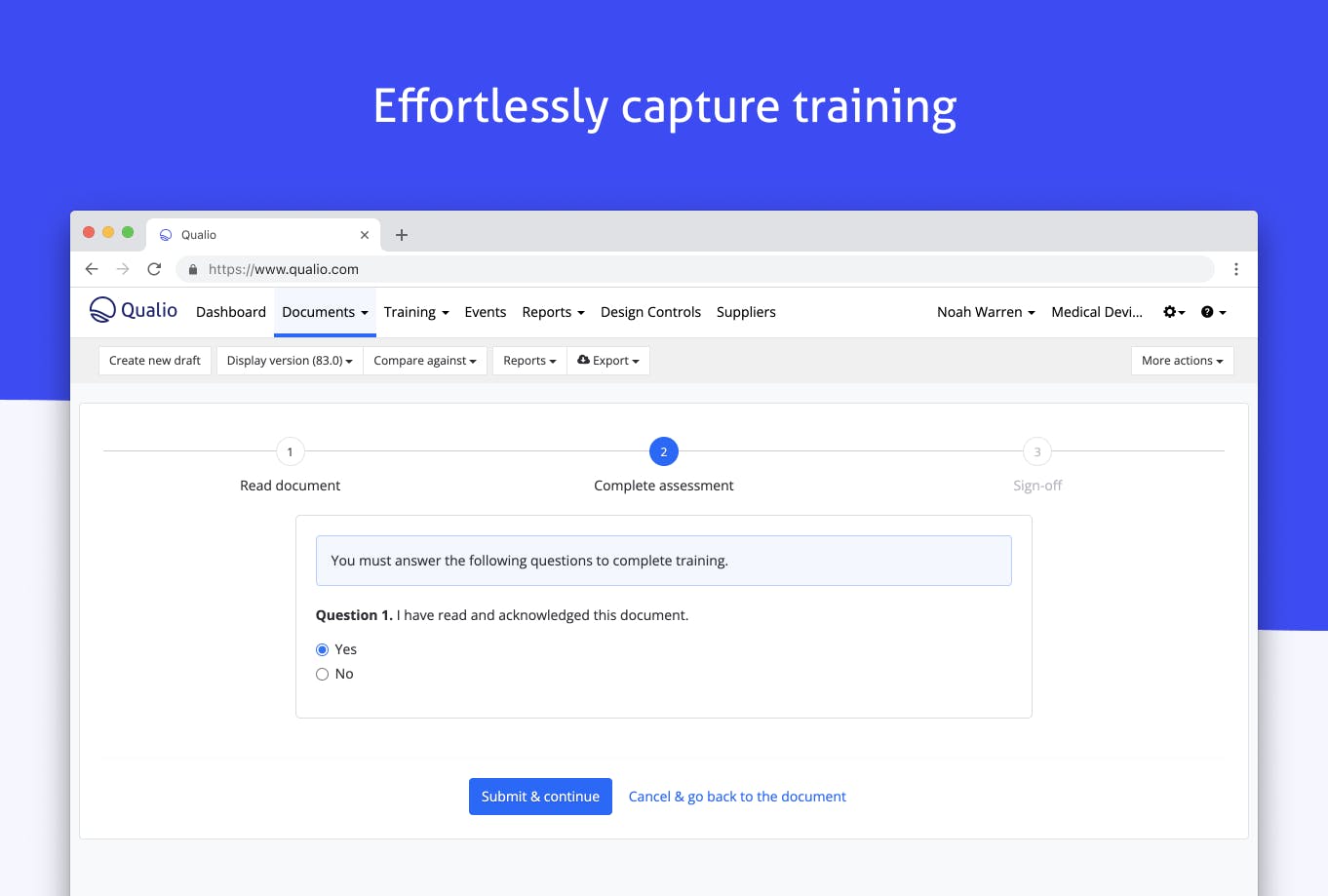Screen dimensions: 1328x896
Task: Open the Display version (83.0) dropdown
Action: click(289, 360)
